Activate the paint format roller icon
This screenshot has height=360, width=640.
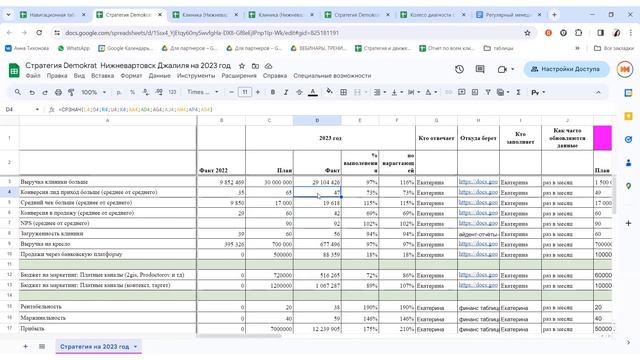point(71,93)
